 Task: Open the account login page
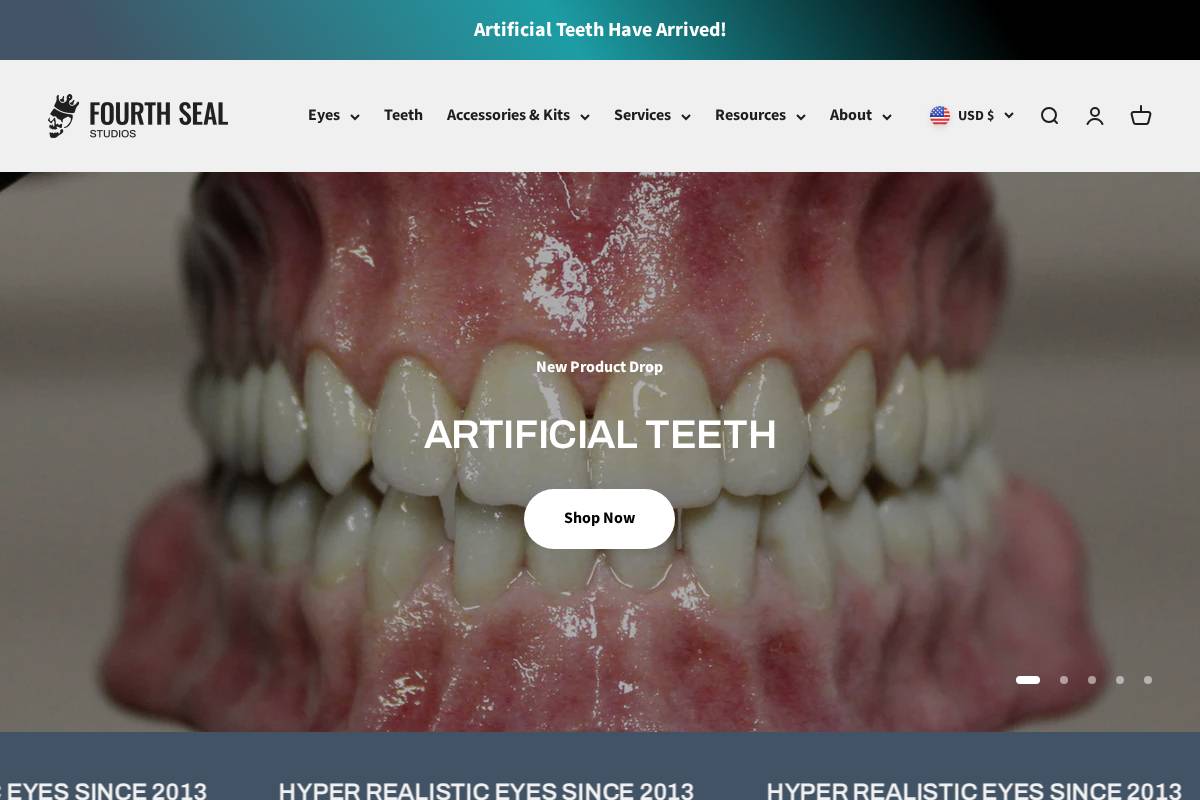pos(1095,116)
